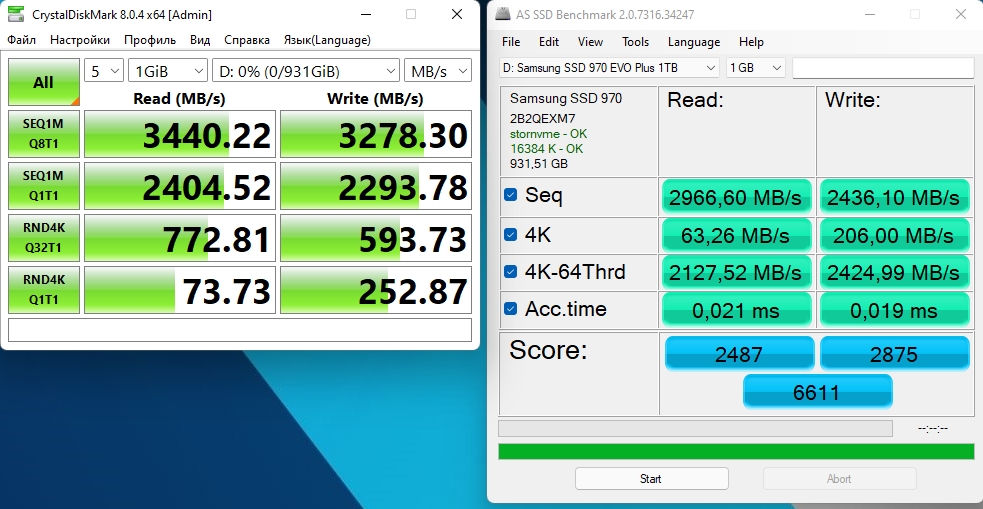983x509 pixels.
Task: Open the Вид menu
Action: [x=200, y=40]
